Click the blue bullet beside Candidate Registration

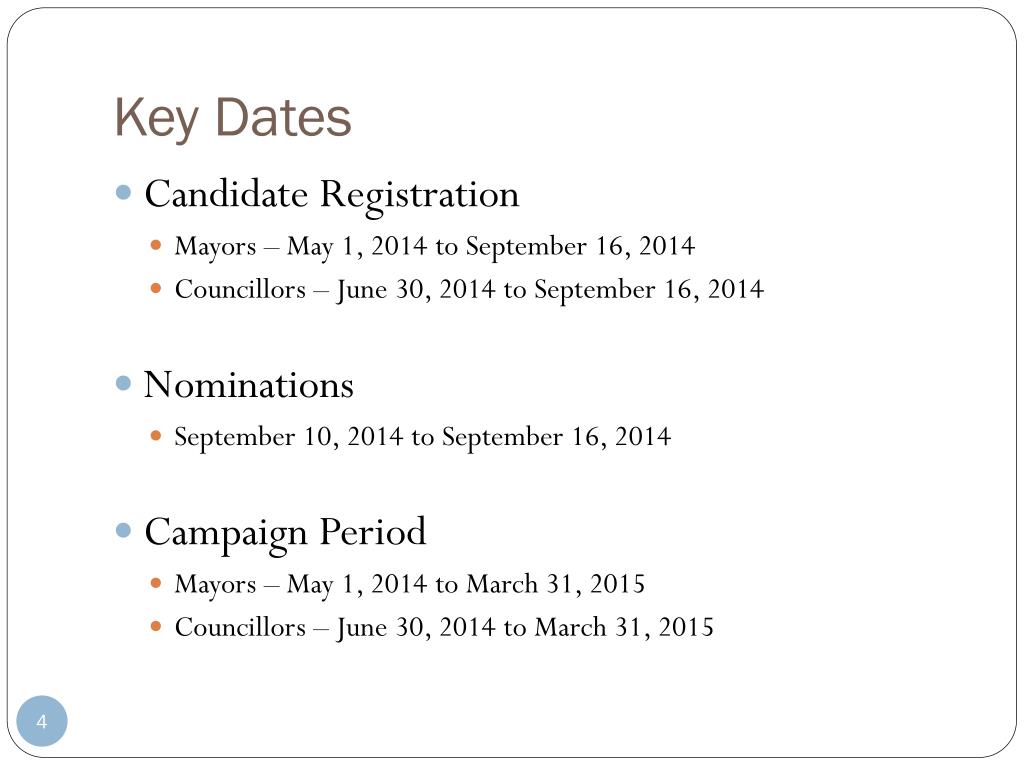pyautogui.click(x=123, y=193)
